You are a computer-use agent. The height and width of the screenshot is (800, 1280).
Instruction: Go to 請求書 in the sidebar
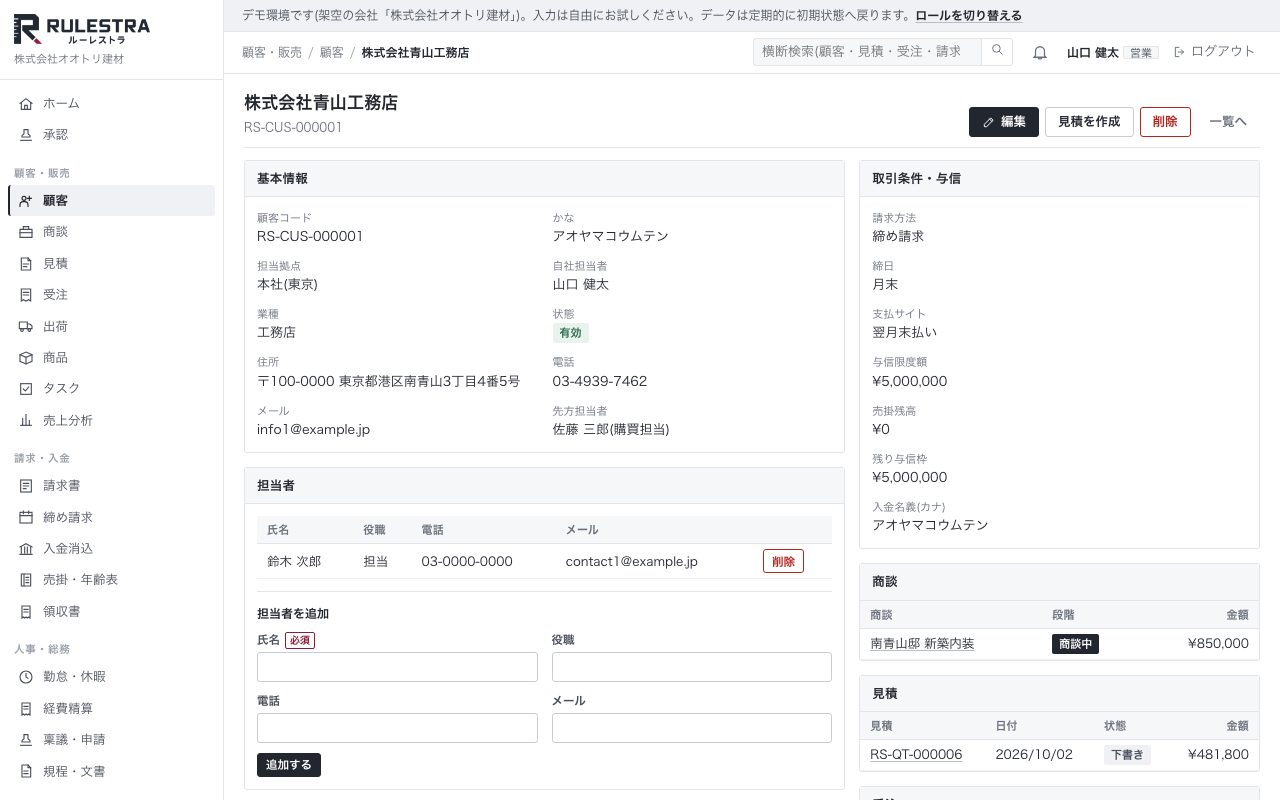point(112,486)
